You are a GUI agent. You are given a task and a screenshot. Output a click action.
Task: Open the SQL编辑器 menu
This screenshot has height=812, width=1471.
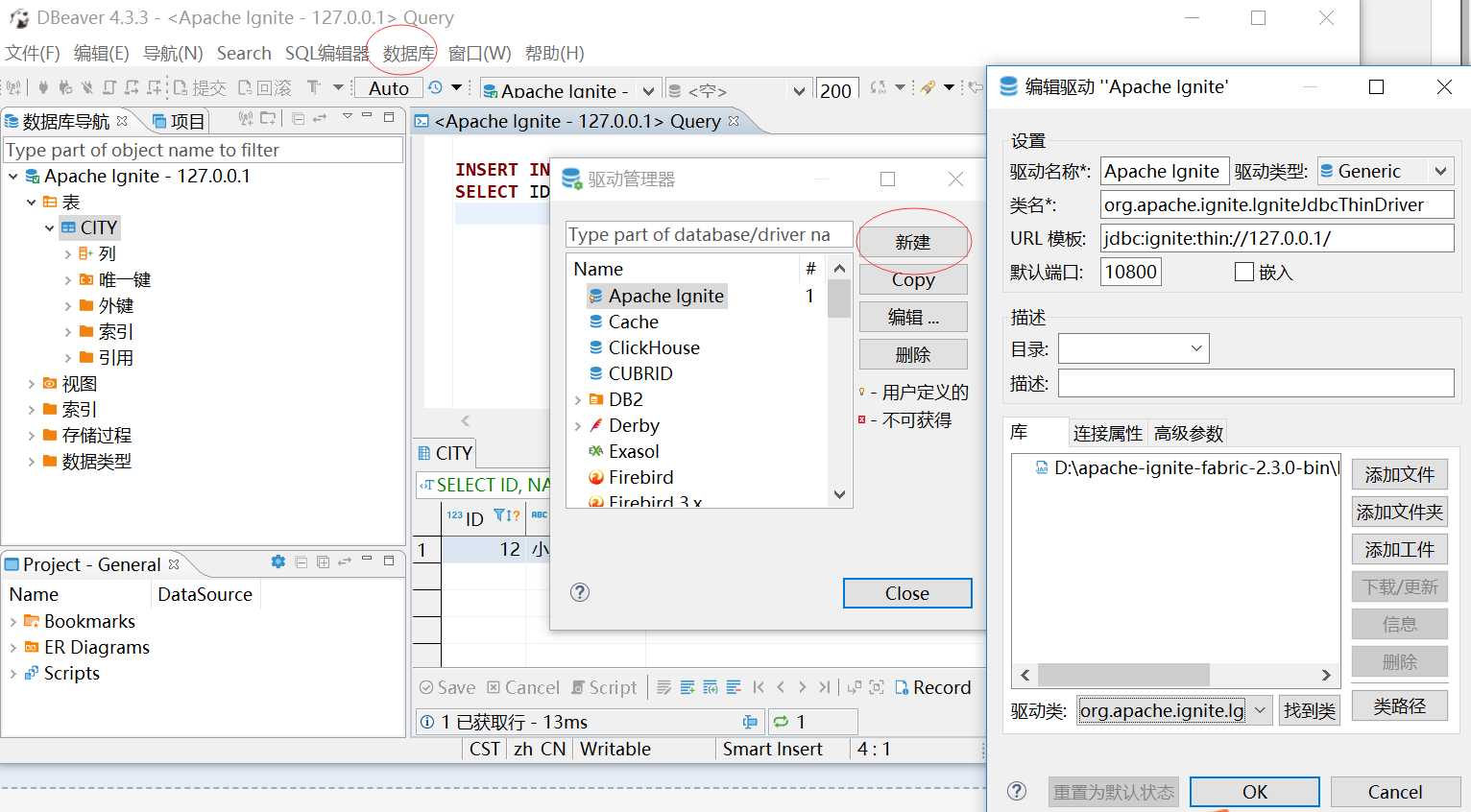[326, 53]
